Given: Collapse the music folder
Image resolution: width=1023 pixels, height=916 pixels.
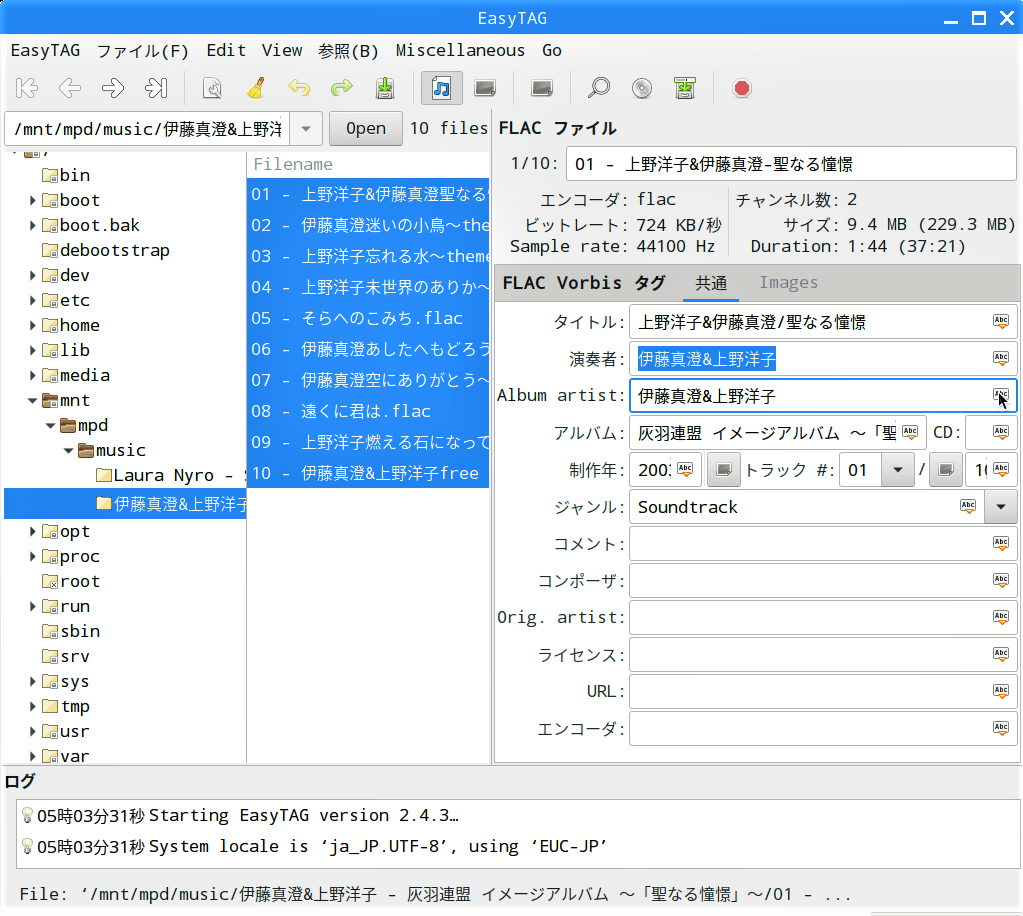Looking at the screenshot, I should [69, 450].
